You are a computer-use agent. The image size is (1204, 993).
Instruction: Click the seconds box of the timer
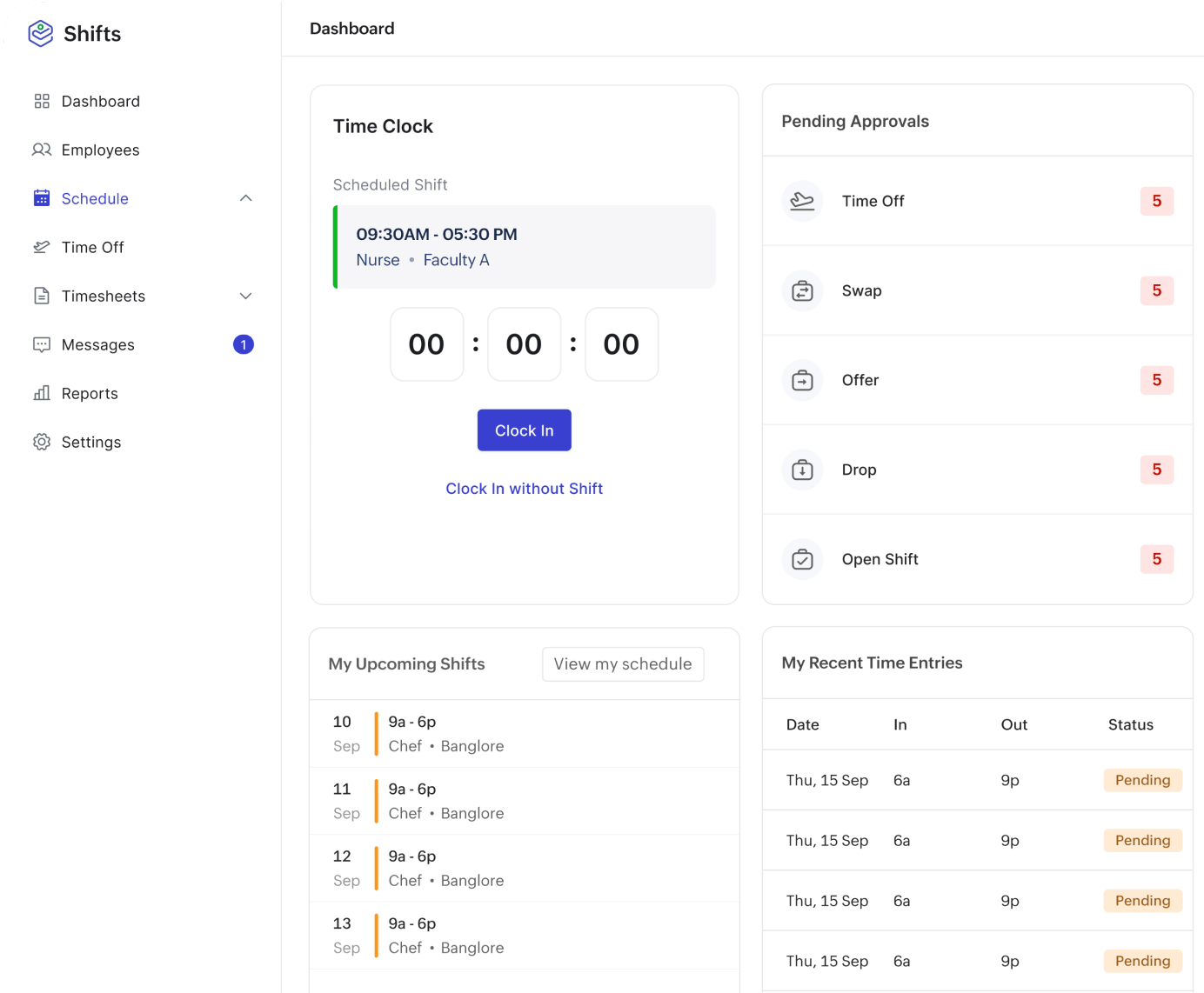(x=622, y=344)
